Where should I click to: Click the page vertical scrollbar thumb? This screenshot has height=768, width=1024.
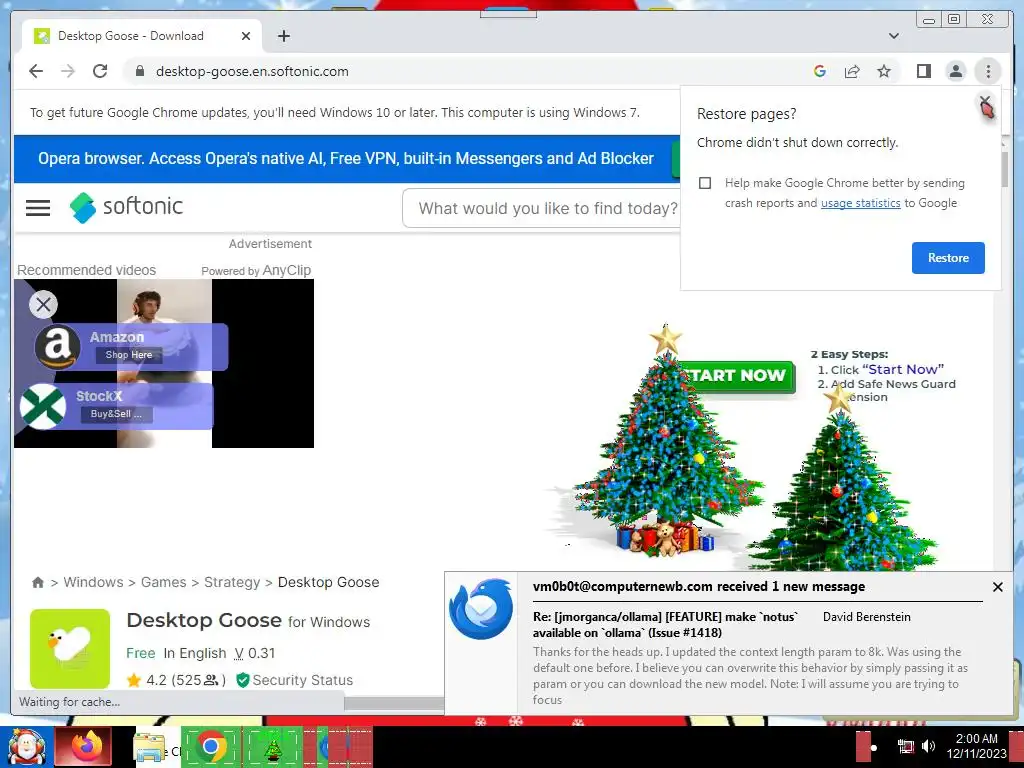click(1005, 170)
